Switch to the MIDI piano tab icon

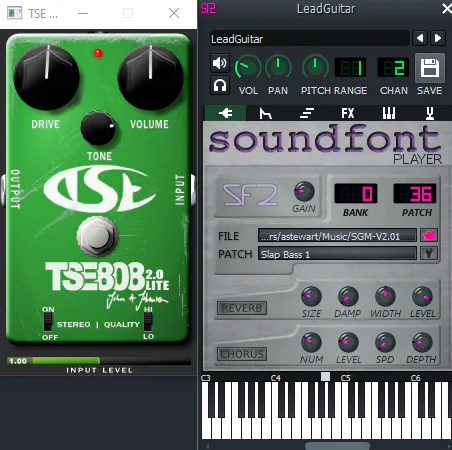tap(389, 113)
